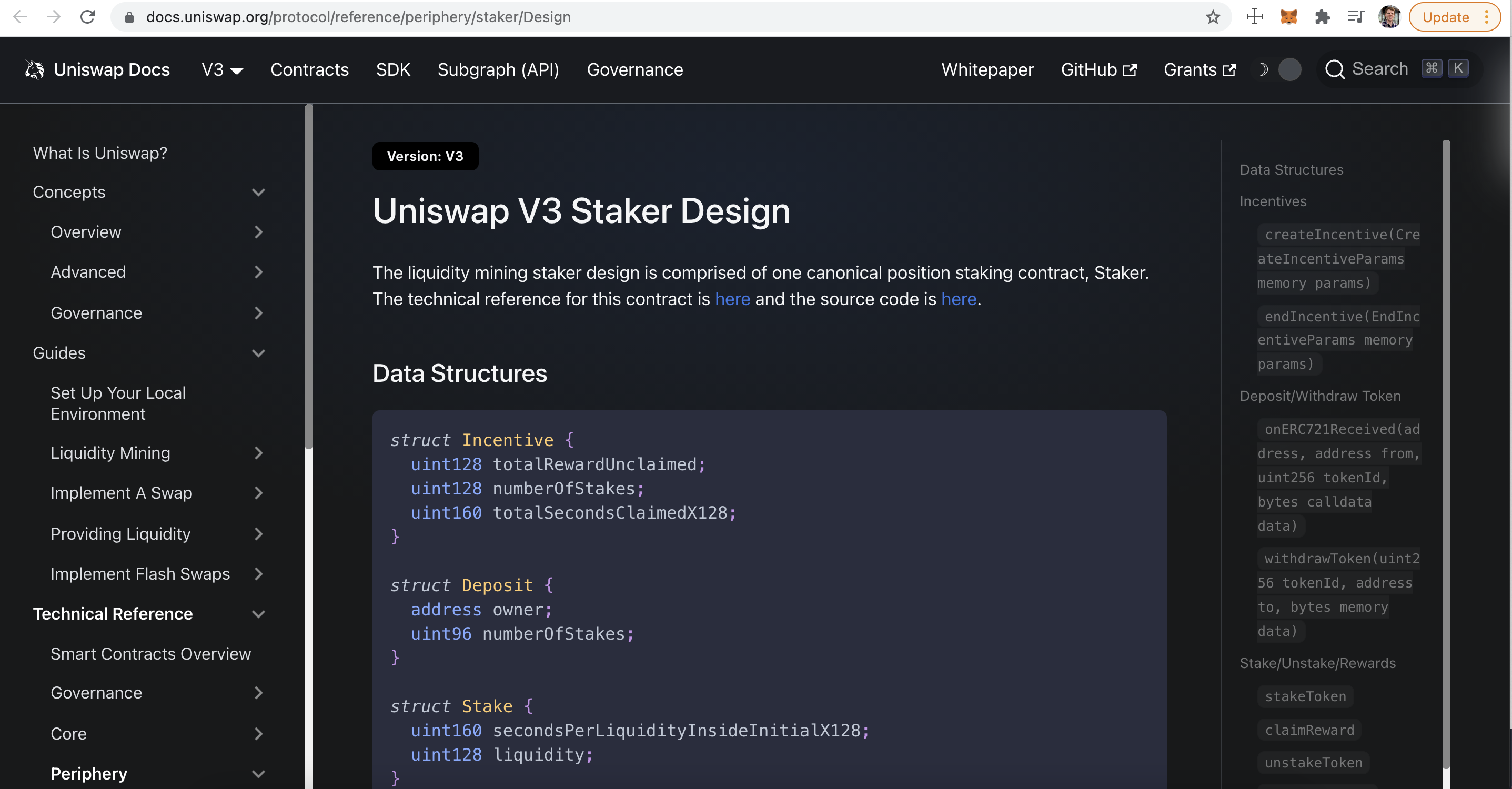Collapse the Concepts sidebar section

258,192
